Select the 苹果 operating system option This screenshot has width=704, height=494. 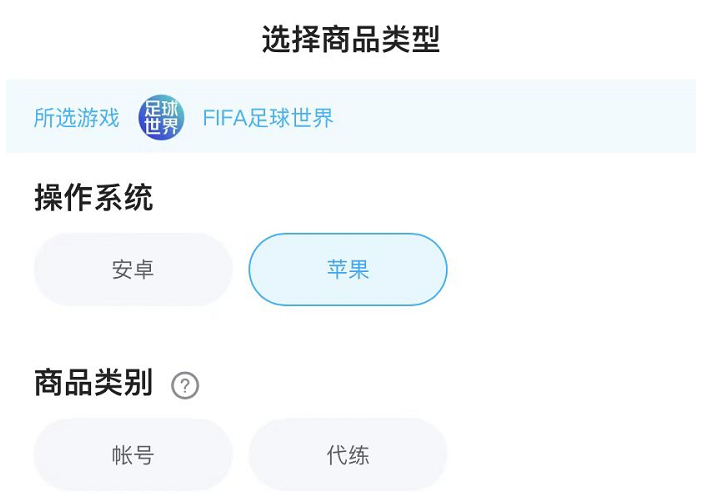[x=348, y=270]
